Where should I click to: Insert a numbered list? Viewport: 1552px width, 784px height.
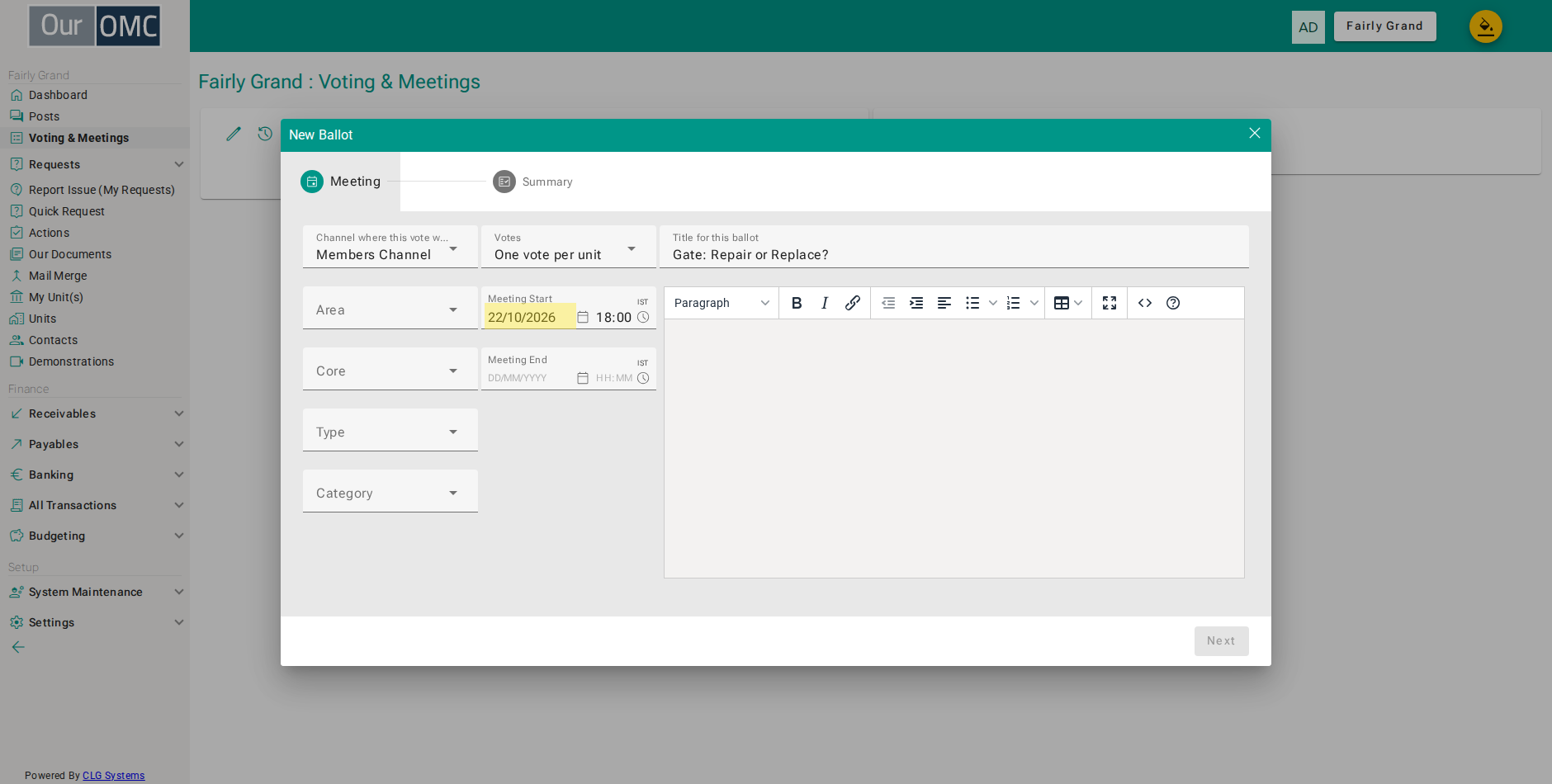coord(1014,303)
